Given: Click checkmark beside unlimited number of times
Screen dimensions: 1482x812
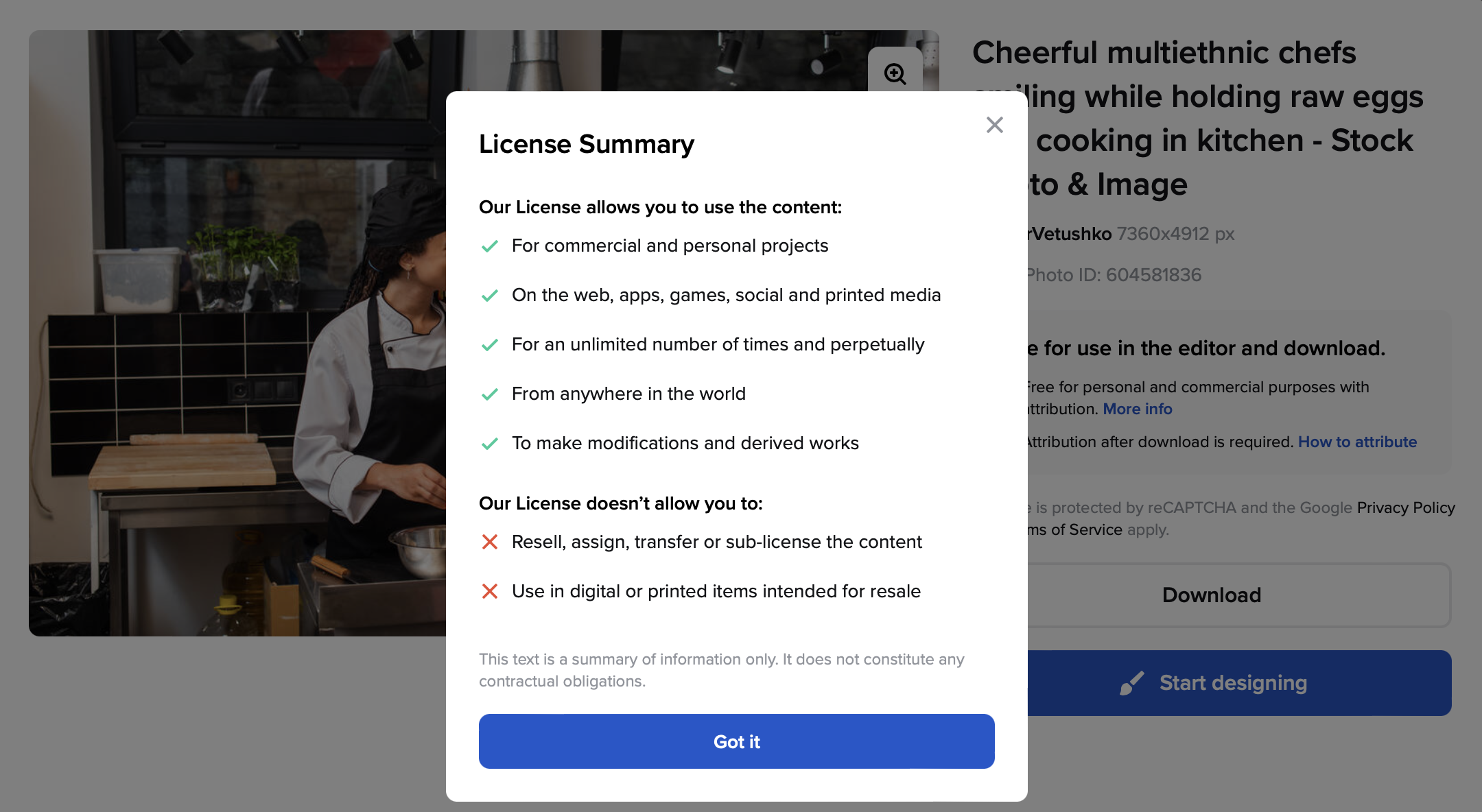Looking at the screenshot, I should pos(490,345).
